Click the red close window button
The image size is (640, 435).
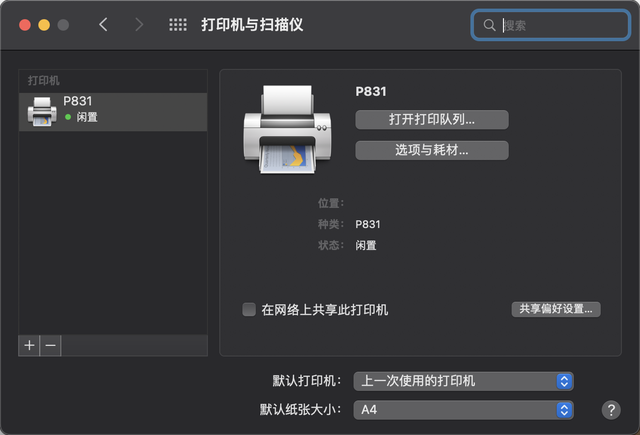24,25
